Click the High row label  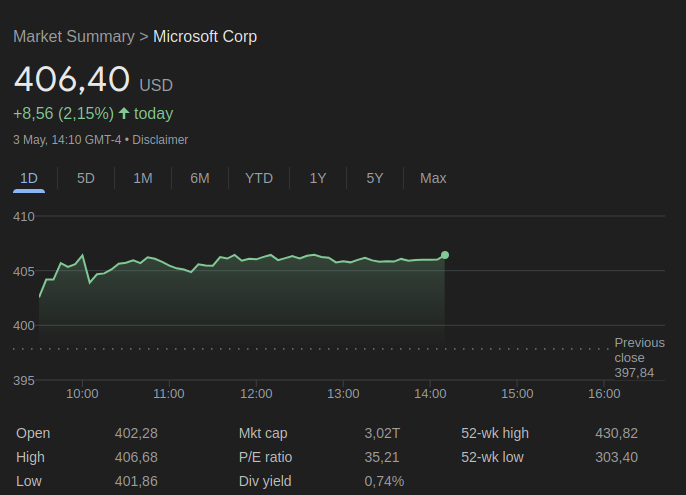click(30, 457)
